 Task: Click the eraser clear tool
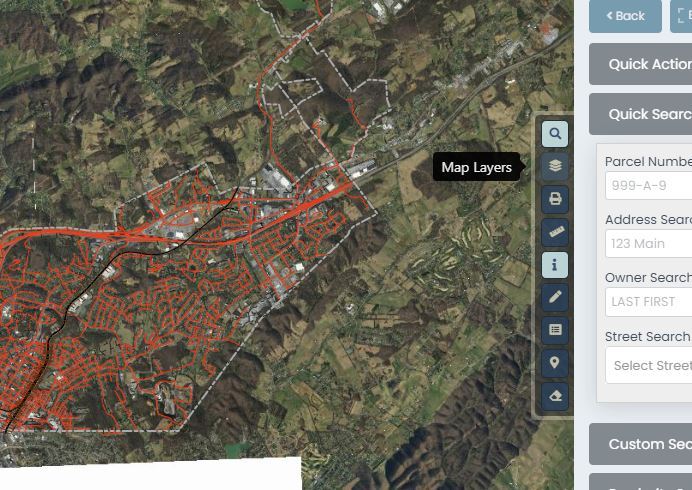click(x=555, y=396)
